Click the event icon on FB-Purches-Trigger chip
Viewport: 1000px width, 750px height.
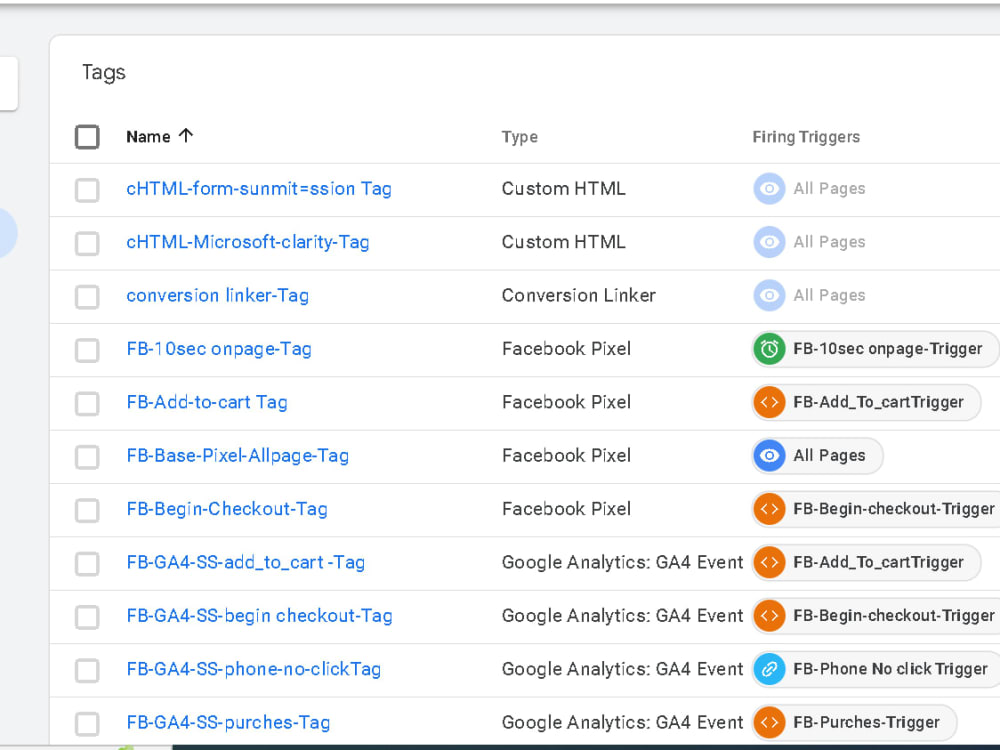click(x=769, y=722)
